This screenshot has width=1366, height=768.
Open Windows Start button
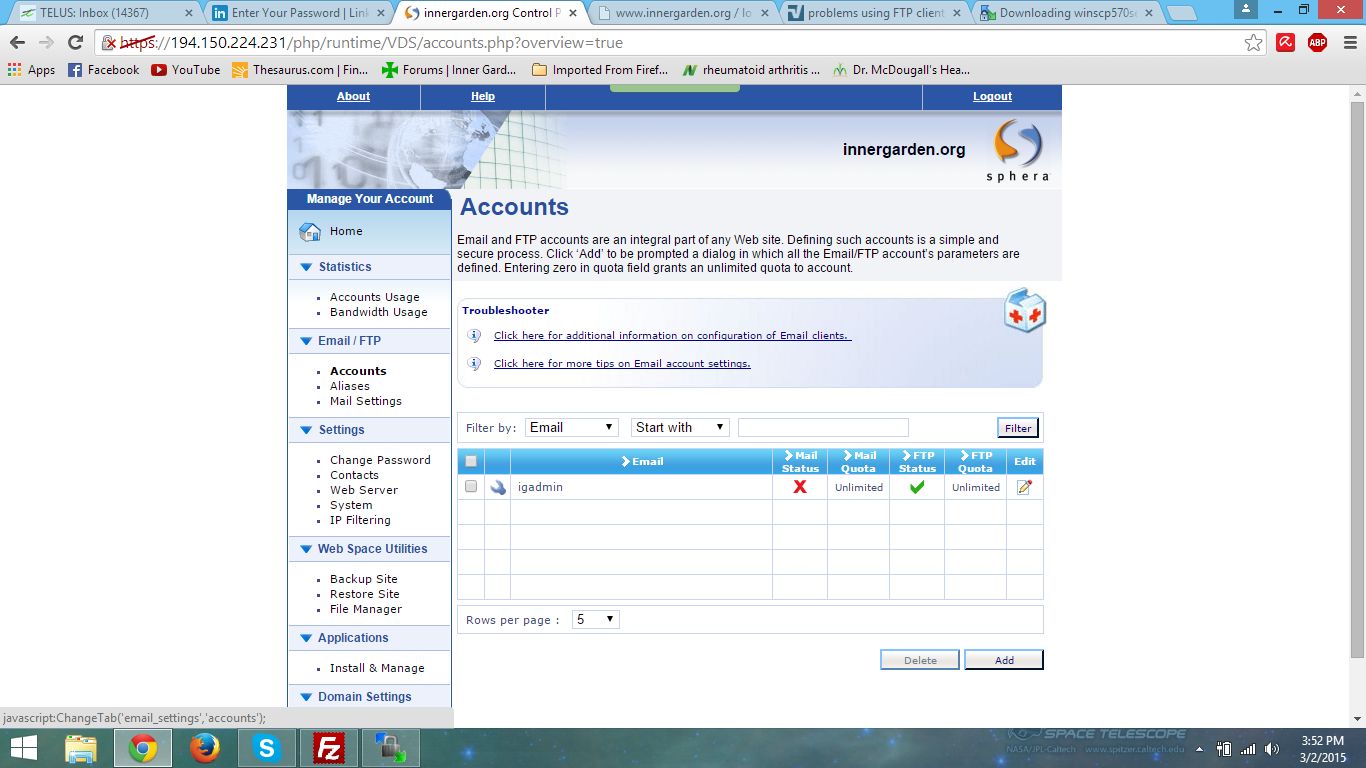23,748
